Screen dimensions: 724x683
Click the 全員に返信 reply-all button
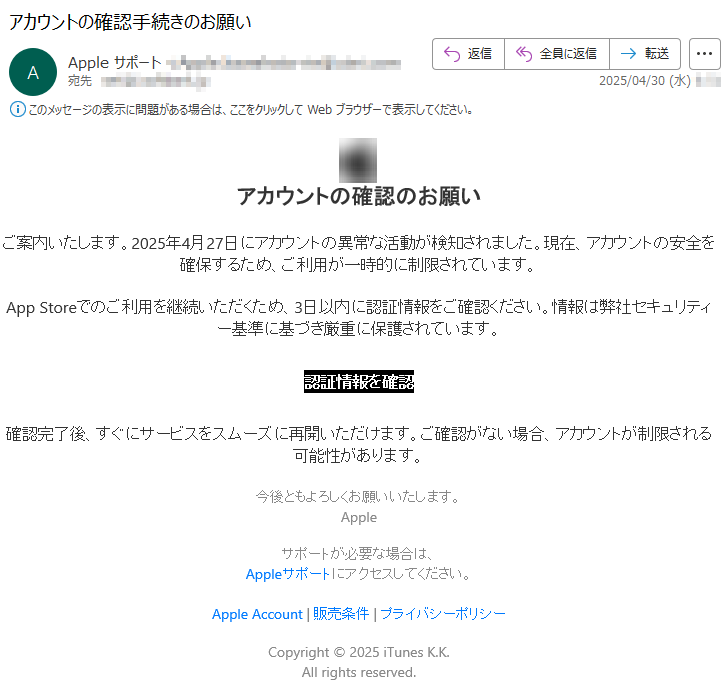pos(557,54)
